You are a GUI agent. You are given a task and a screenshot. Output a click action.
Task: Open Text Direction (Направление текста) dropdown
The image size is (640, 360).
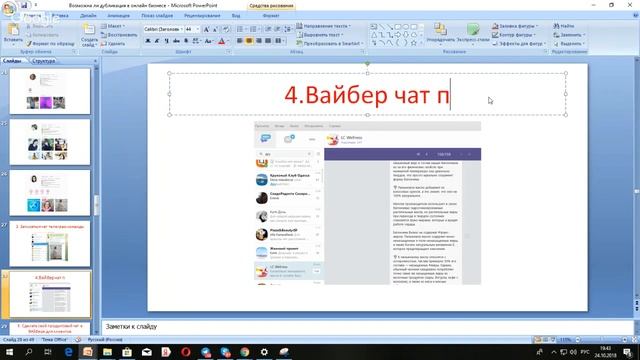[x=324, y=26]
